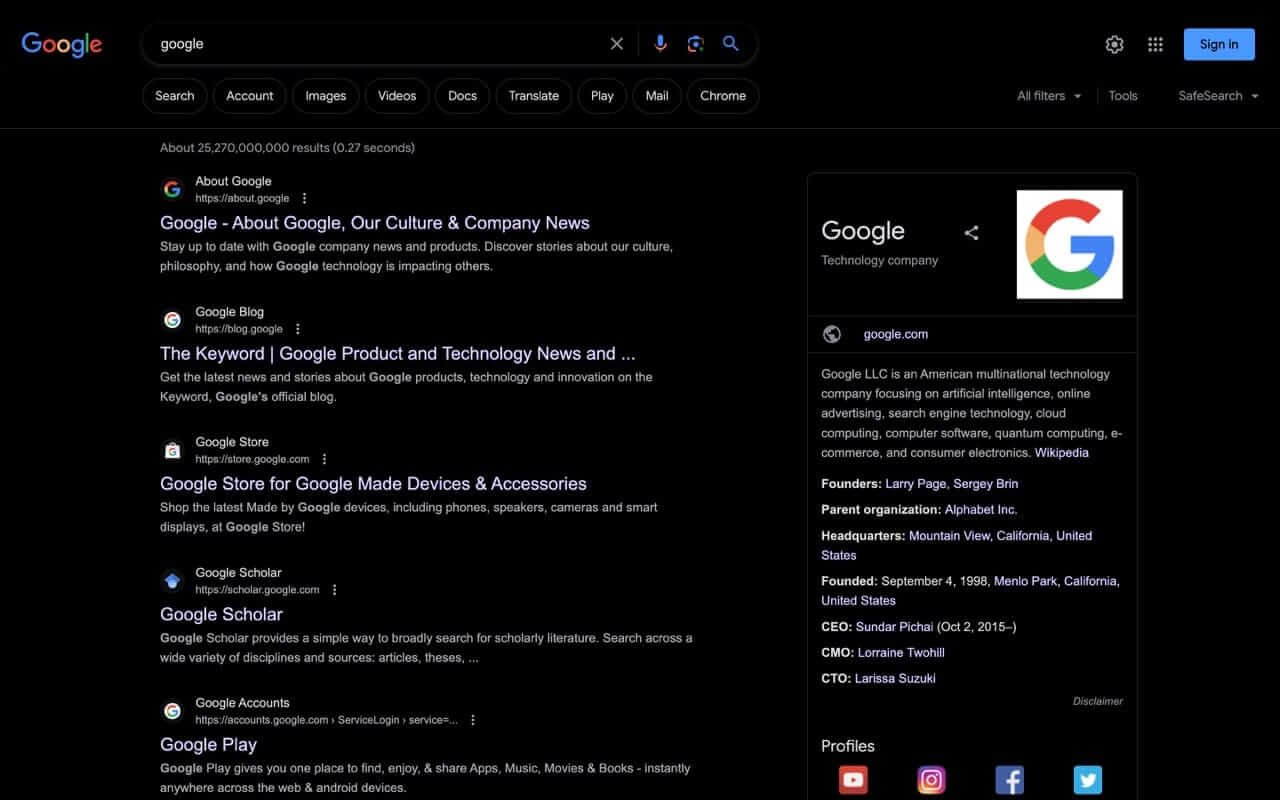1280x800 pixels.
Task: Open Google's Instagram profile icon
Action: [931, 780]
